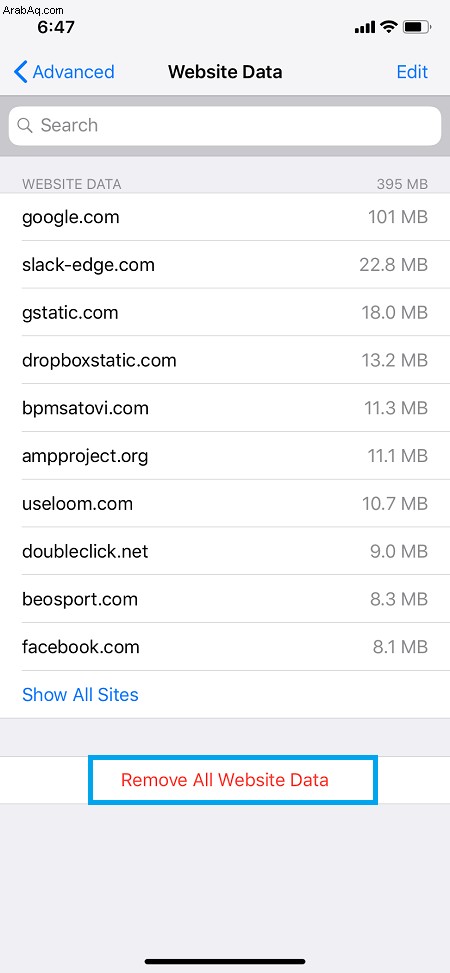Choose the gstatic.com entry
Screen dimensions: 450x973
tap(225, 313)
